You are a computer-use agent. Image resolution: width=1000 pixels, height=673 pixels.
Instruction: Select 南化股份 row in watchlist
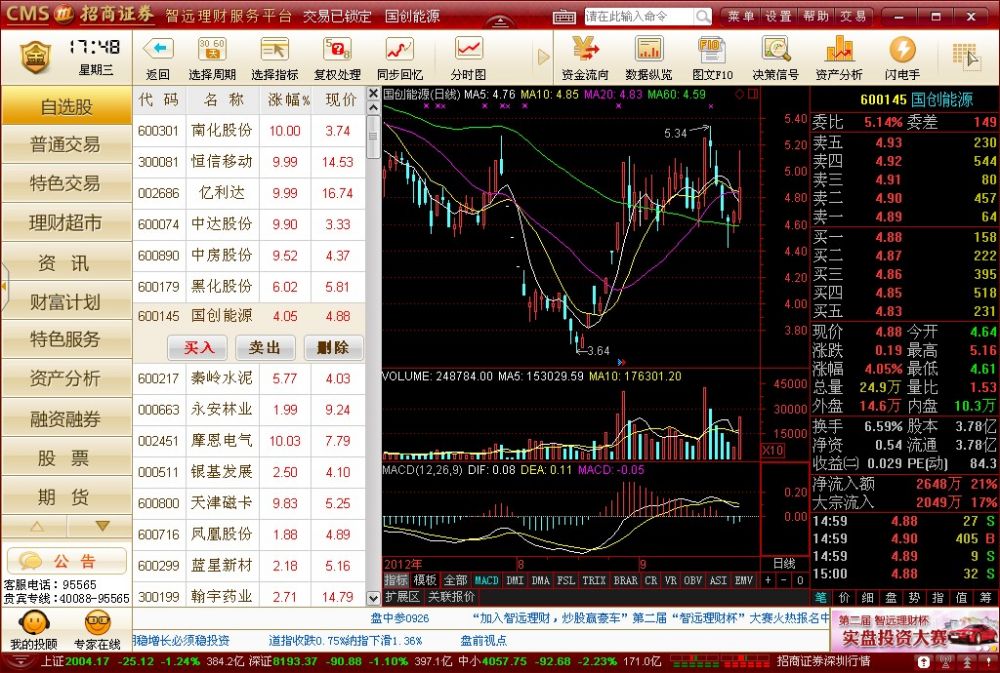click(x=249, y=131)
